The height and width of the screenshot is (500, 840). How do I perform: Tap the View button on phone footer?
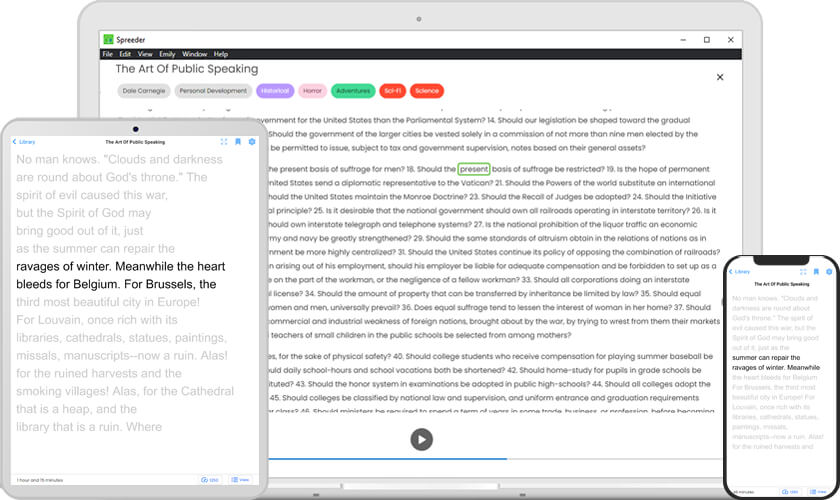pos(818,491)
